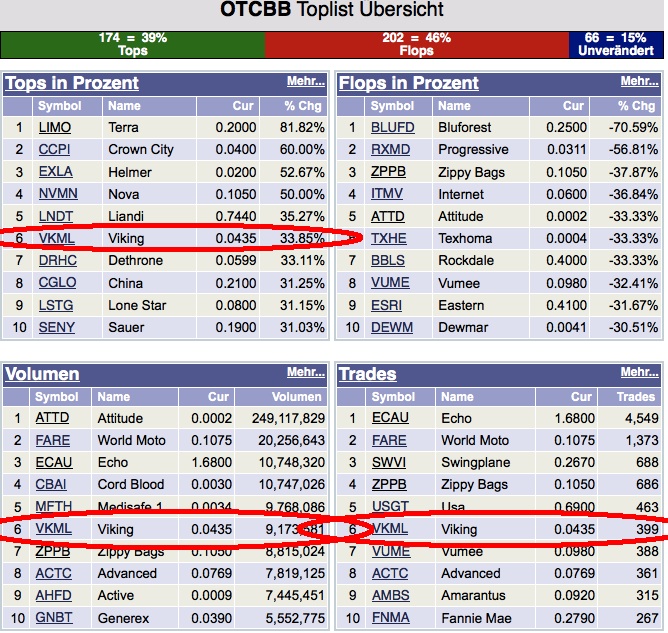
Task: Open the BLUFD symbol link
Action: [x=392, y=127]
